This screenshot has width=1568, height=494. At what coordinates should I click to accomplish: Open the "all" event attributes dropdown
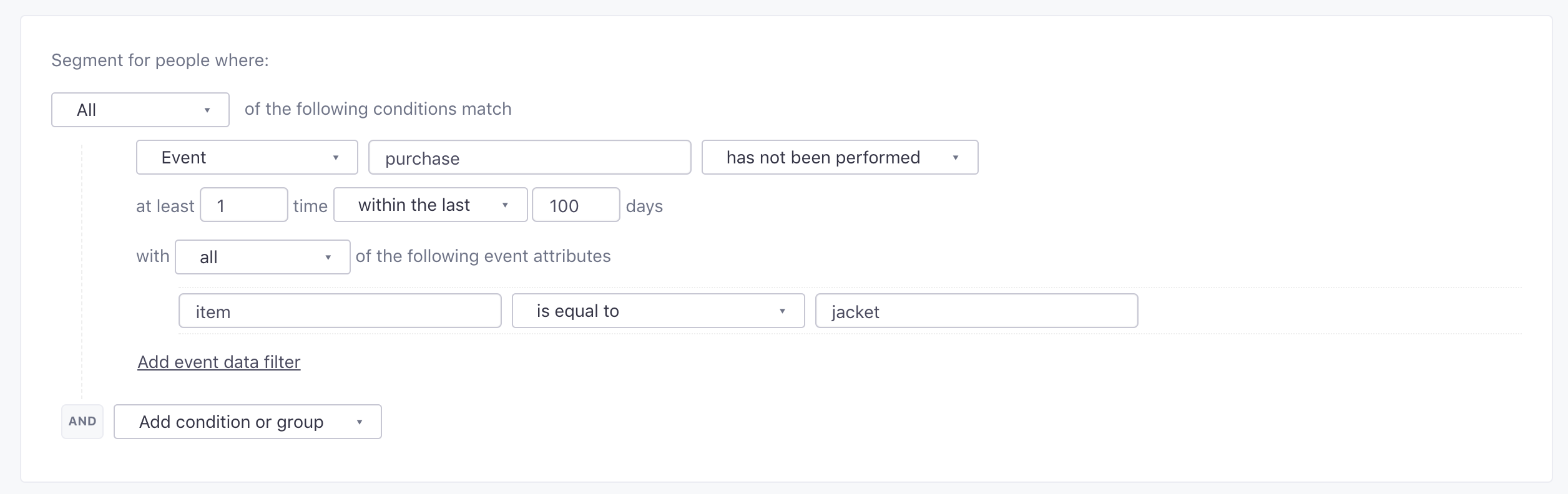coord(262,256)
